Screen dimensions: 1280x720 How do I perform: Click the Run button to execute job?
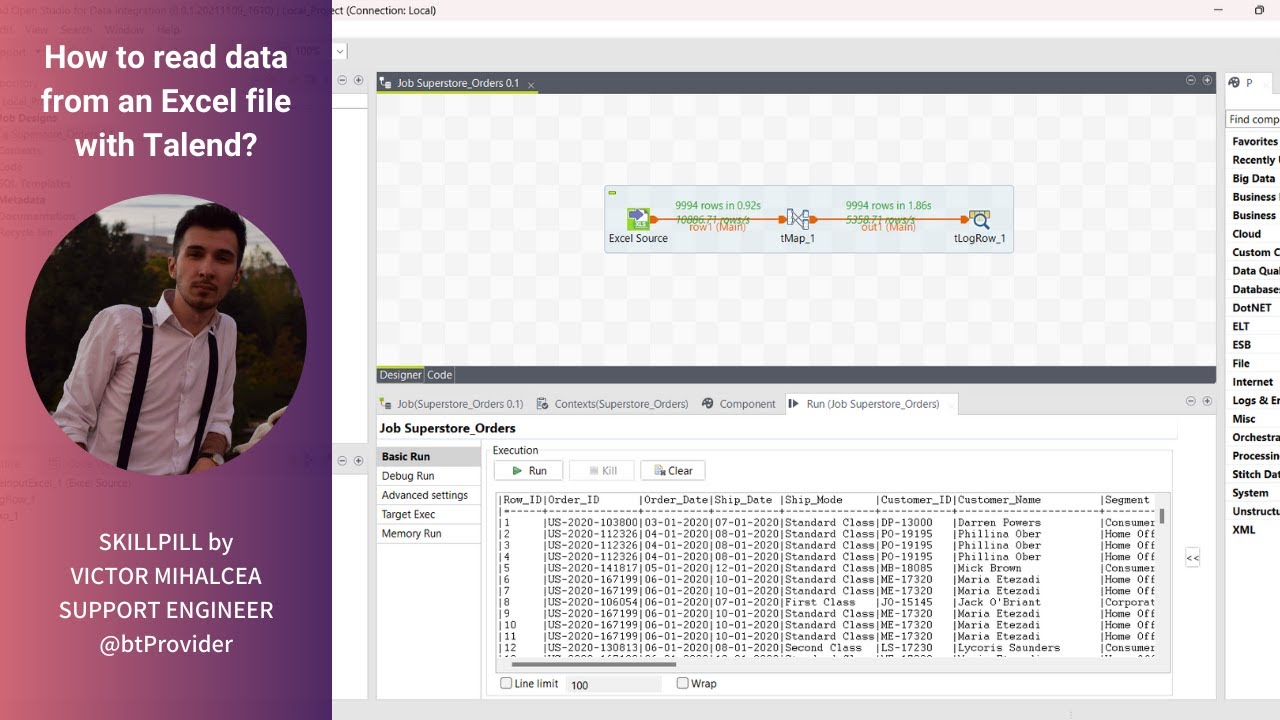529,470
